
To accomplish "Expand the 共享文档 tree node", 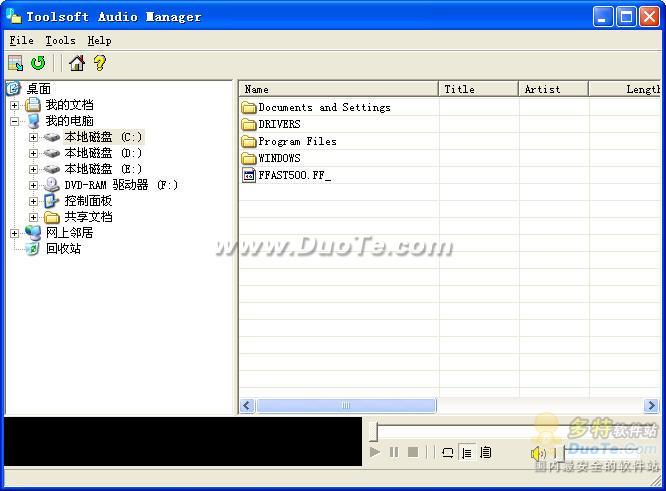I will tap(33, 217).
